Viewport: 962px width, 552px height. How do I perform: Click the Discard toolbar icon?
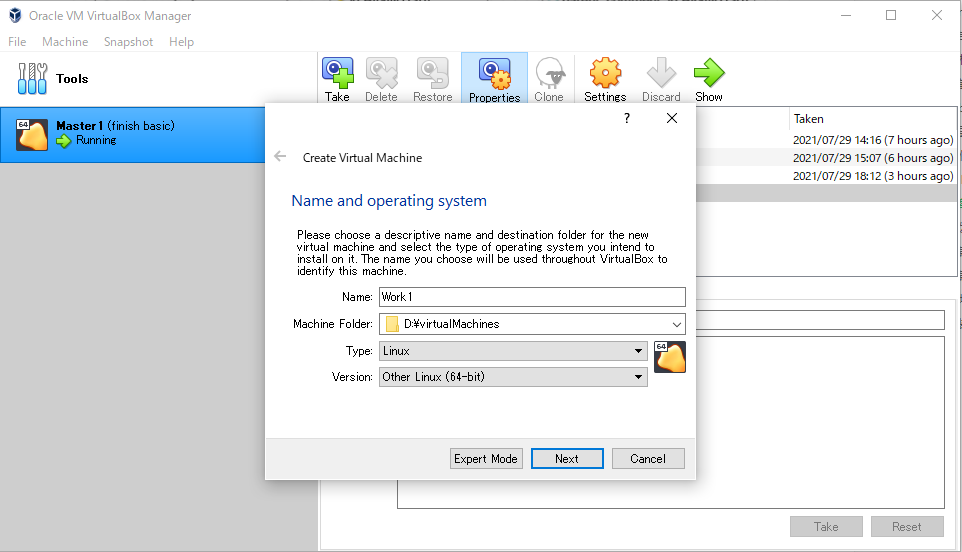[661, 73]
